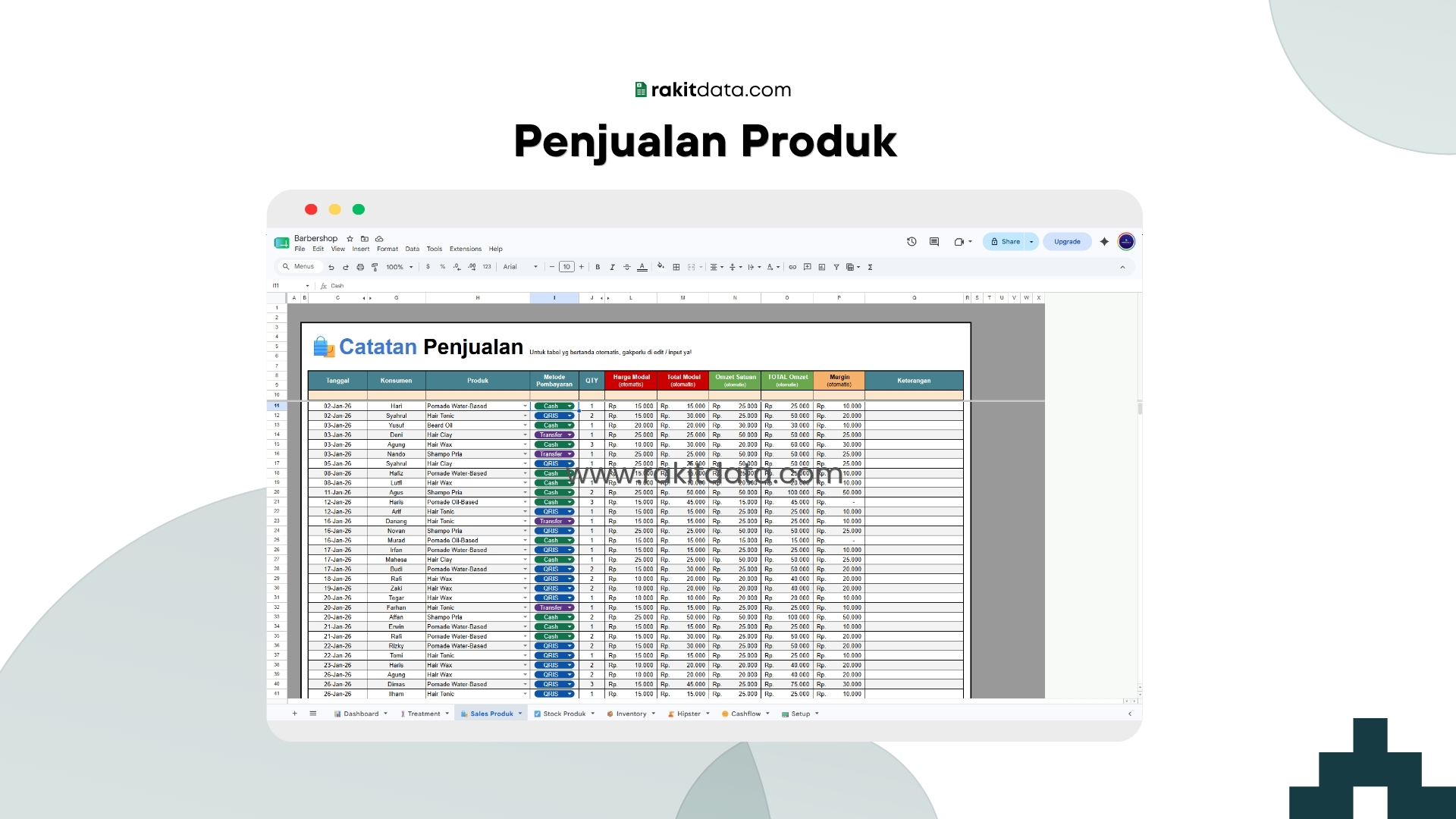Screen dimensions: 1456x819
Task: Open horizontal align dropdown
Action: pos(717,267)
